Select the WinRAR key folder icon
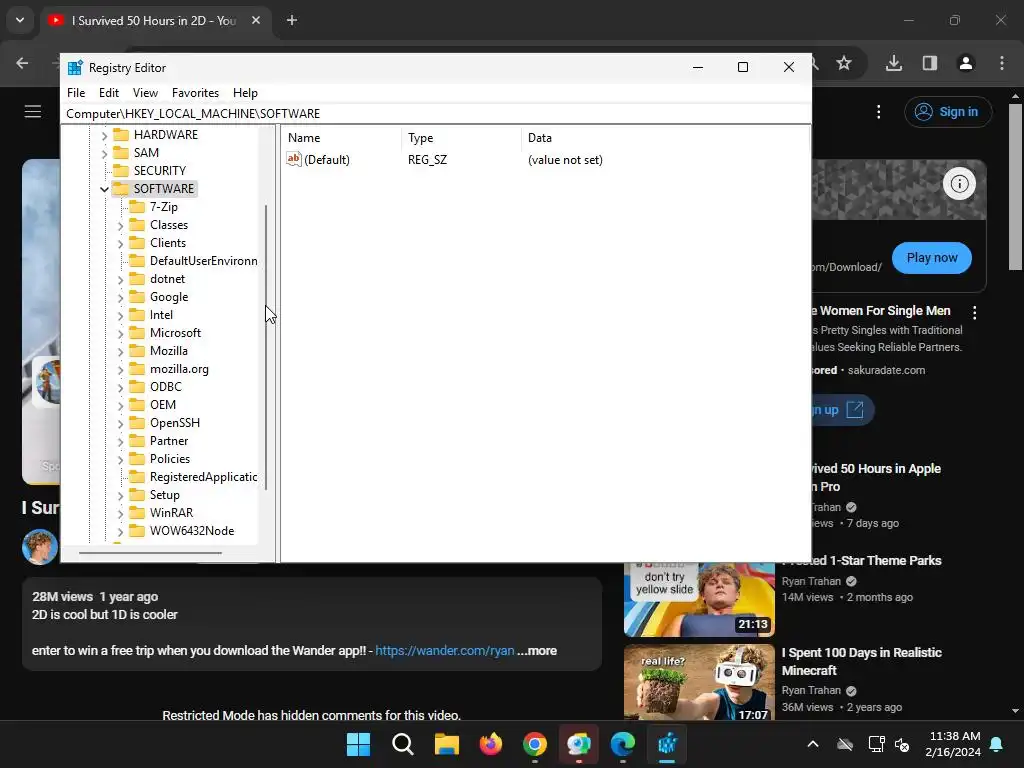Screen dimensions: 1024x768 coord(137,513)
